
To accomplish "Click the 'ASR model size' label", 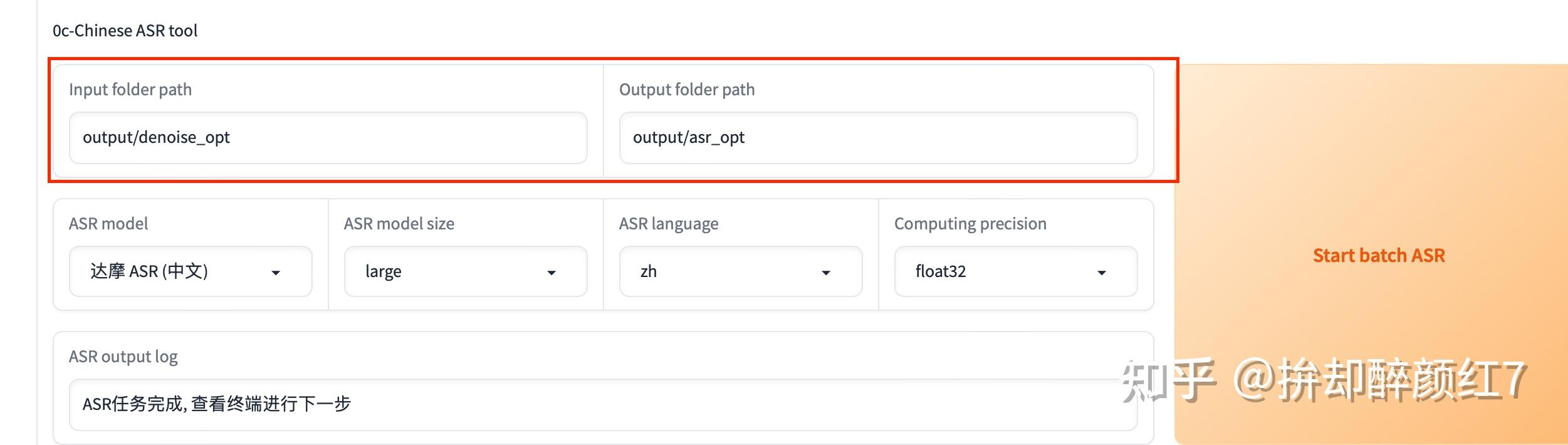I will pyautogui.click(x=399, y=224).
